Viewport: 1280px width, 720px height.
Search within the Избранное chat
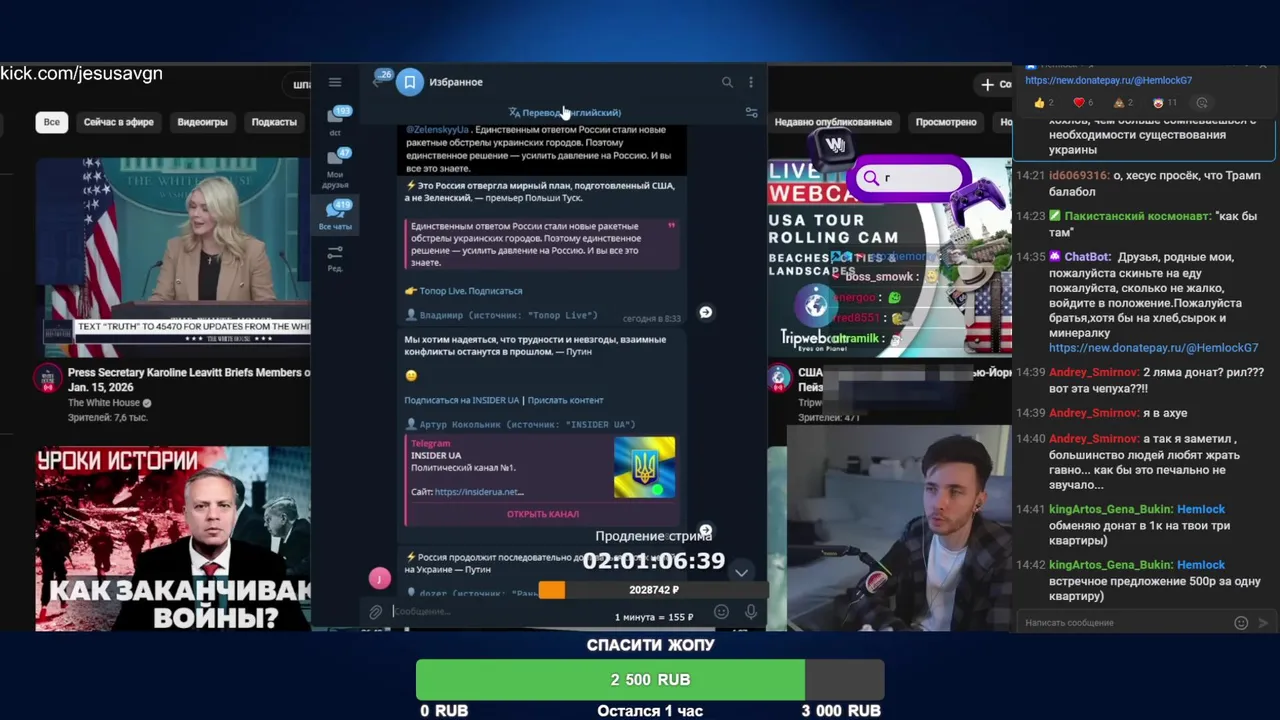727,82
